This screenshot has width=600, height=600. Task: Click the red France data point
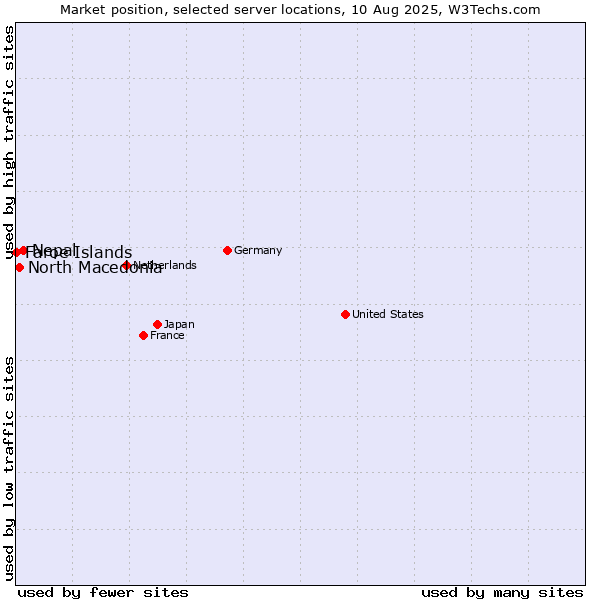[143, 336]
